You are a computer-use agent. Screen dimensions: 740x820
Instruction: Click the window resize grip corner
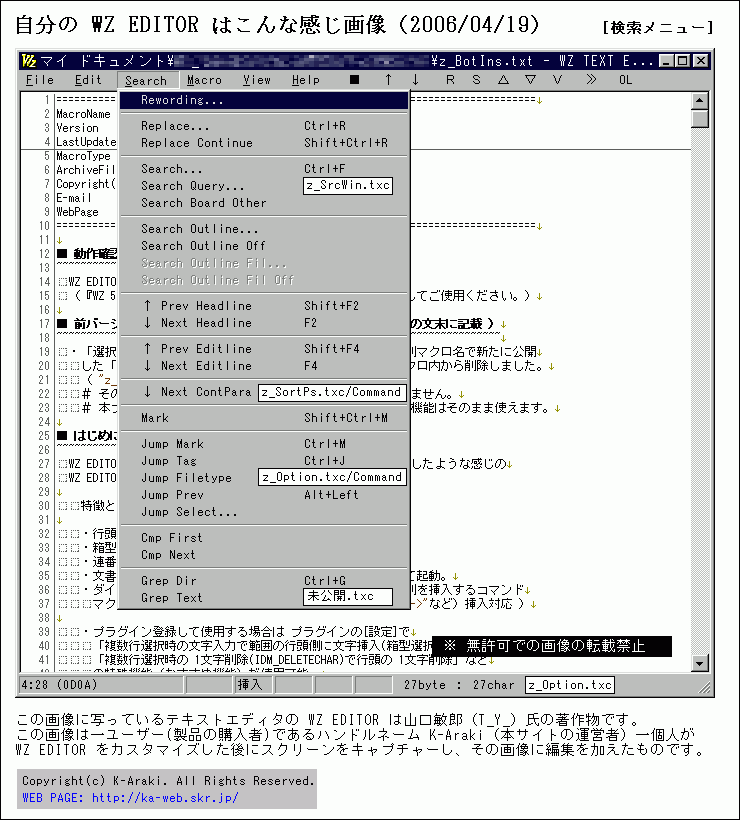(704, 687)
